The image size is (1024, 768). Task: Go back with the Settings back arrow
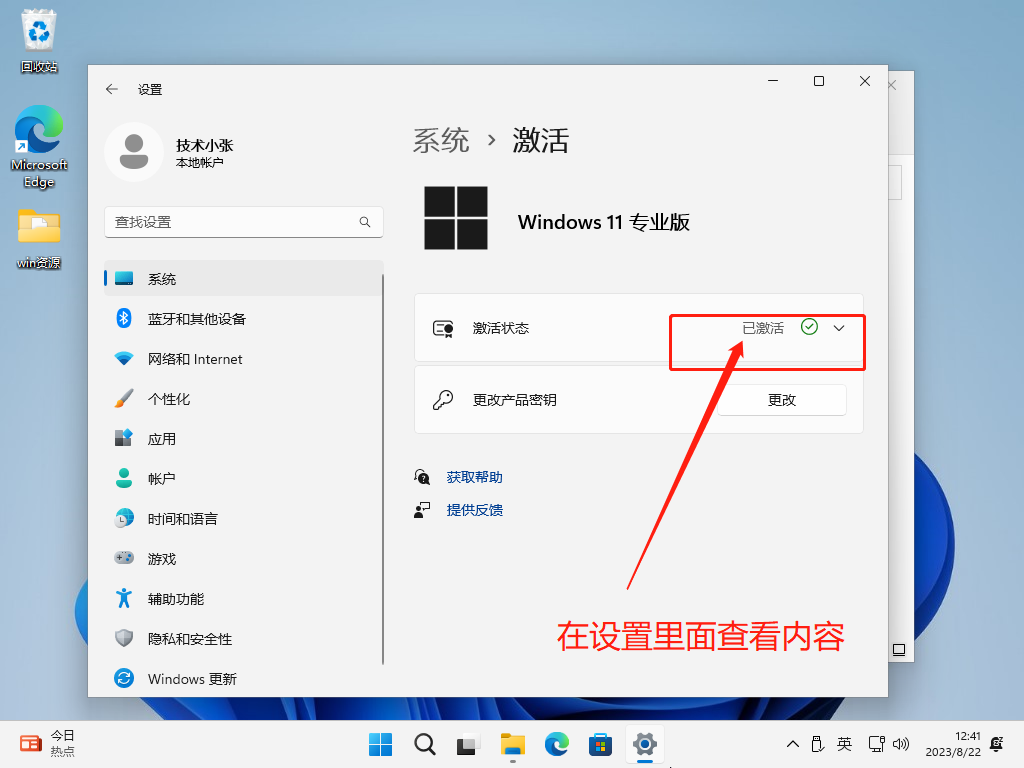tap(112, 89)
